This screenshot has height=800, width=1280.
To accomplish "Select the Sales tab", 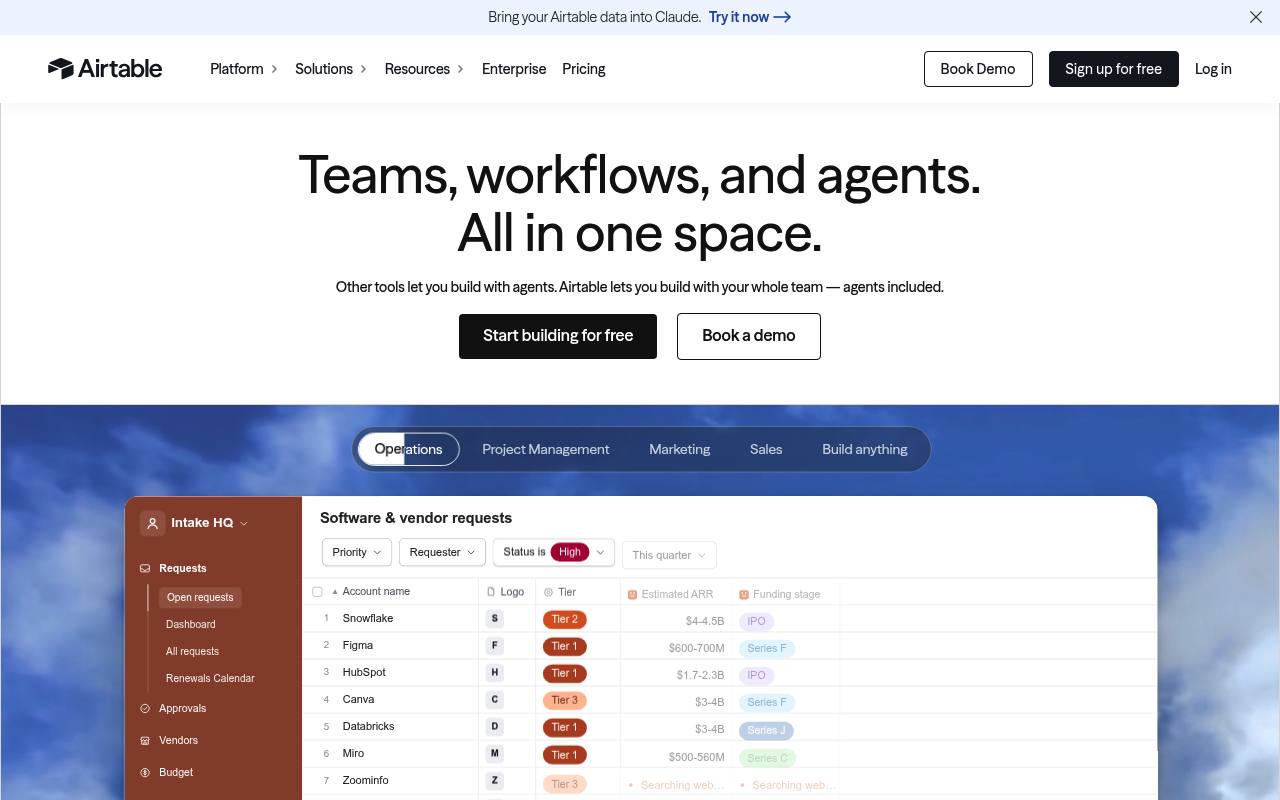I will click(x=766, y=449).
